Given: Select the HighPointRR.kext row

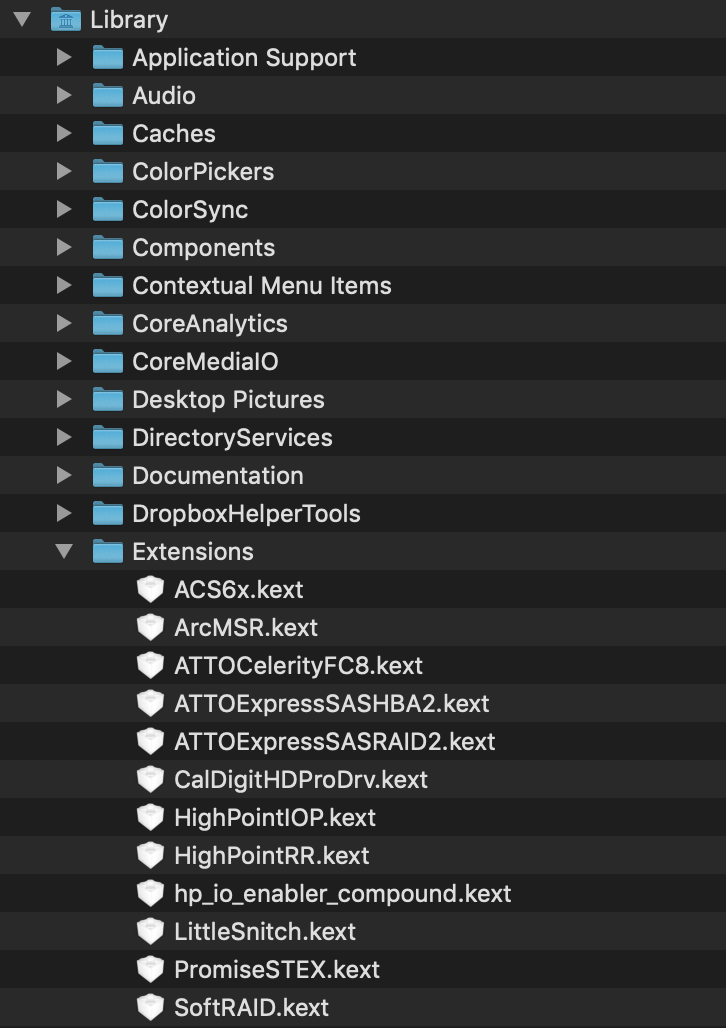Looking at the screenshot, I should (x=271, y=855).
